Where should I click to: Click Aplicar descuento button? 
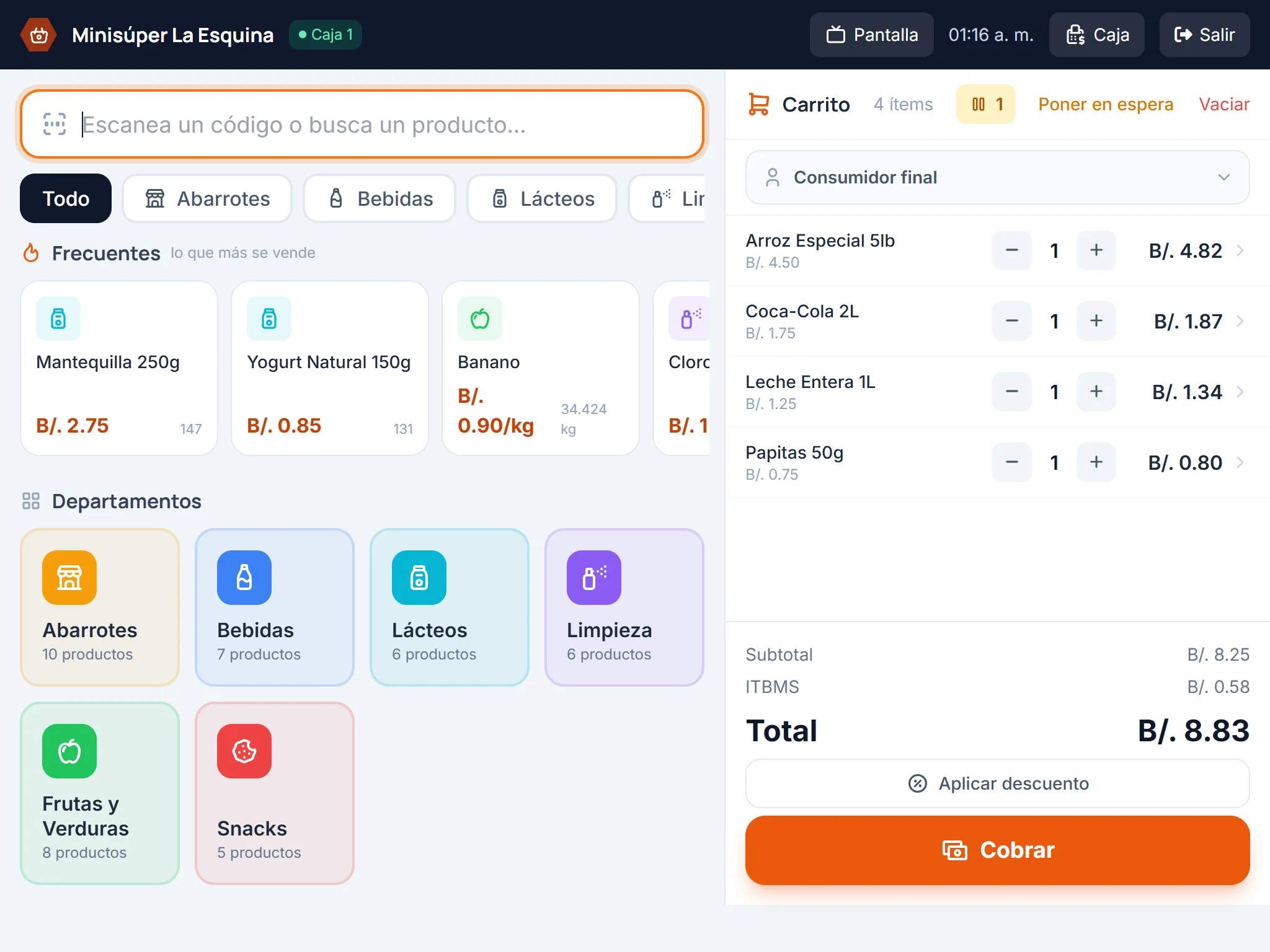coord(997,783)
